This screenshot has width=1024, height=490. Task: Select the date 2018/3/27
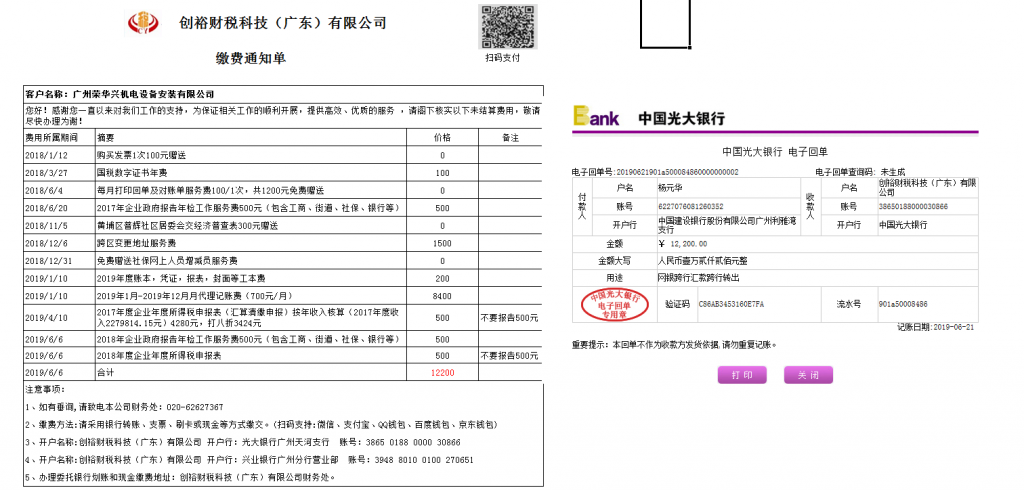(x=46, y=173)
